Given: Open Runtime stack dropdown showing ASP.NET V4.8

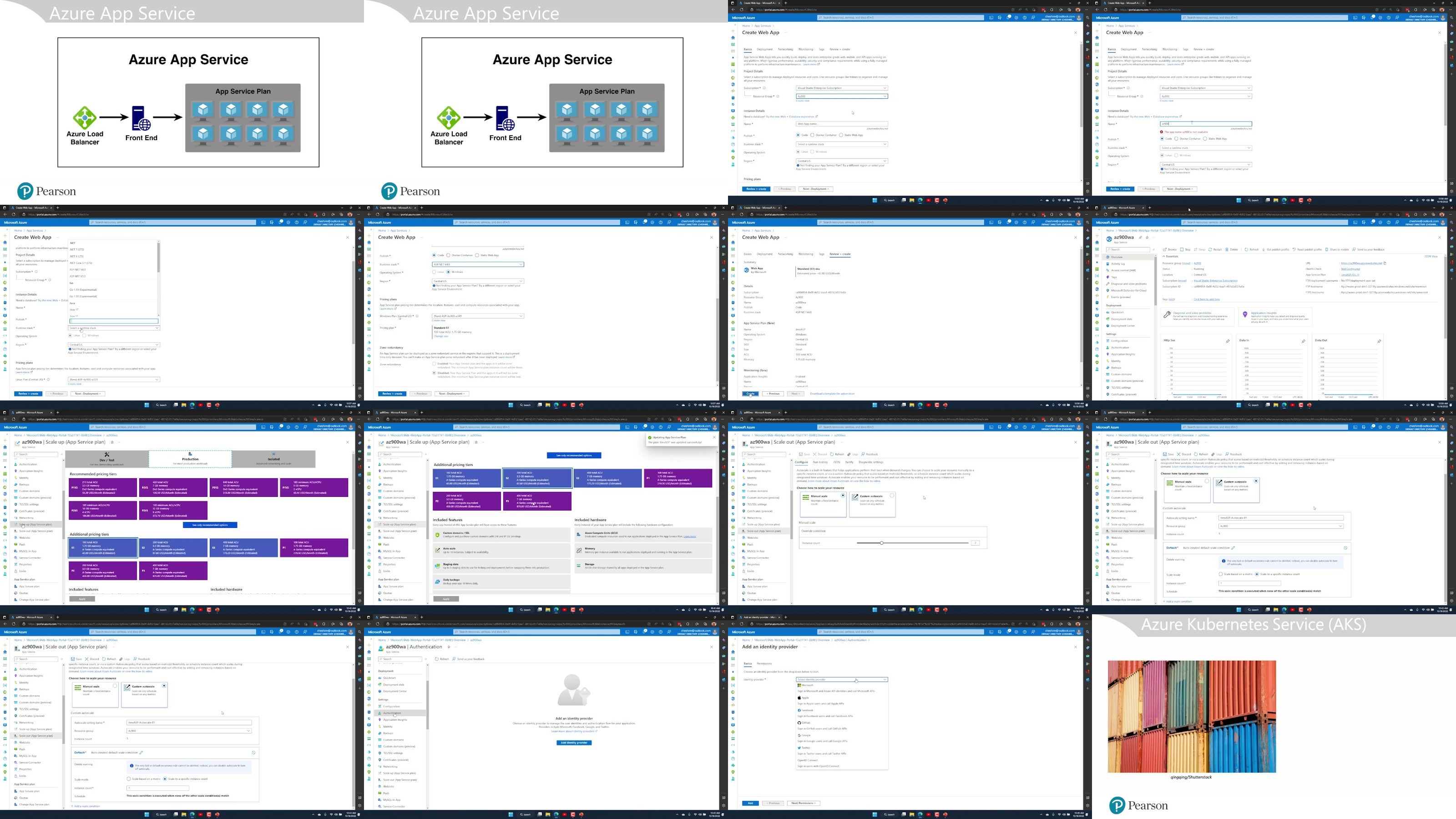Looking at the screenshot, I should click(478, 264).
